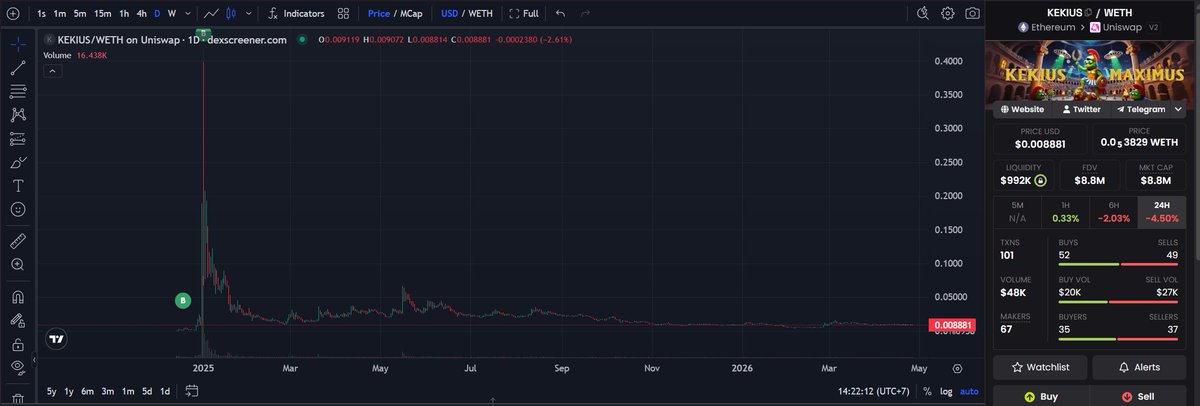
Task: Hide all drawings with eye icon
Action: [17, 367]
